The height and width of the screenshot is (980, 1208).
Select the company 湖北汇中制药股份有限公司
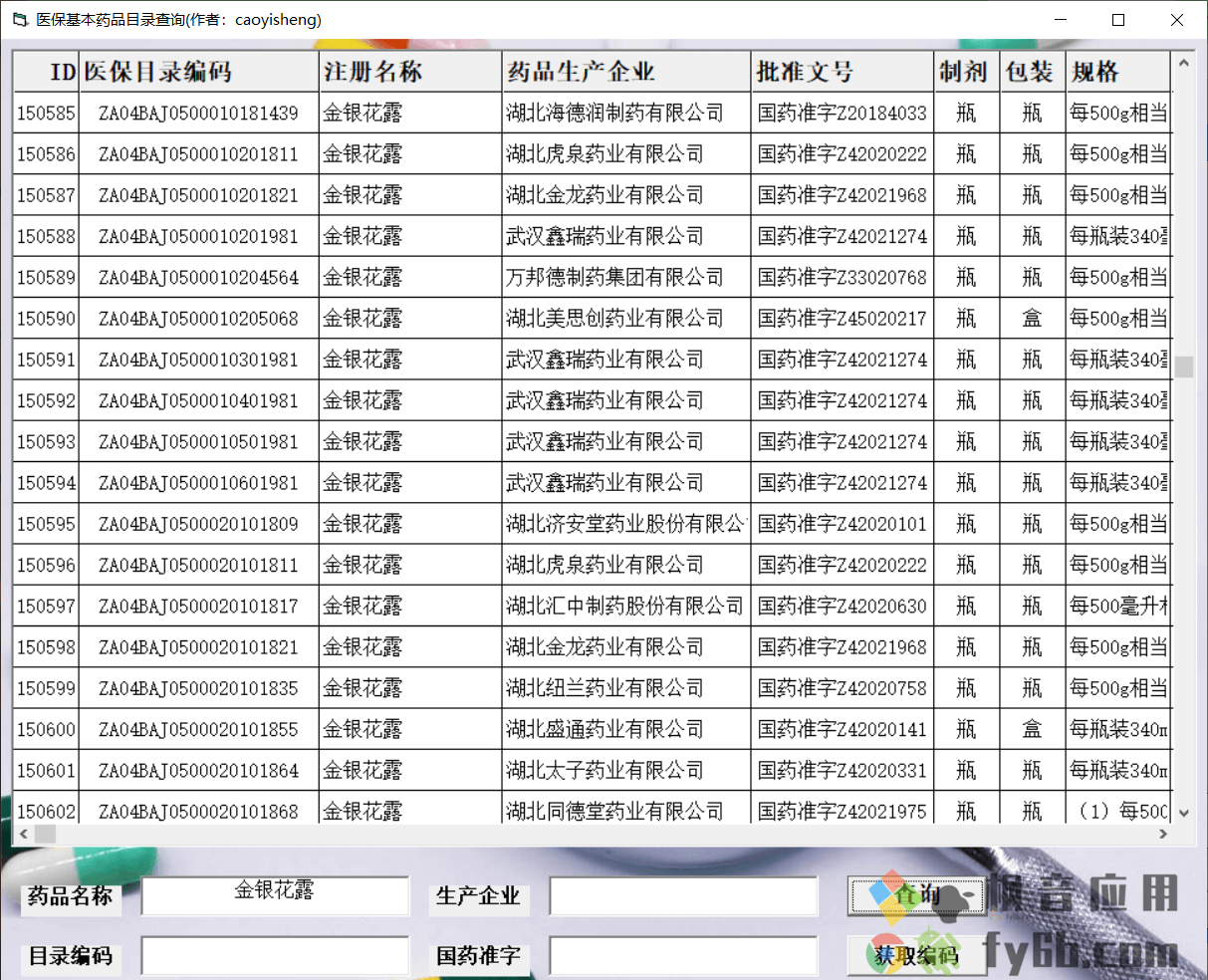click(624, 607)
